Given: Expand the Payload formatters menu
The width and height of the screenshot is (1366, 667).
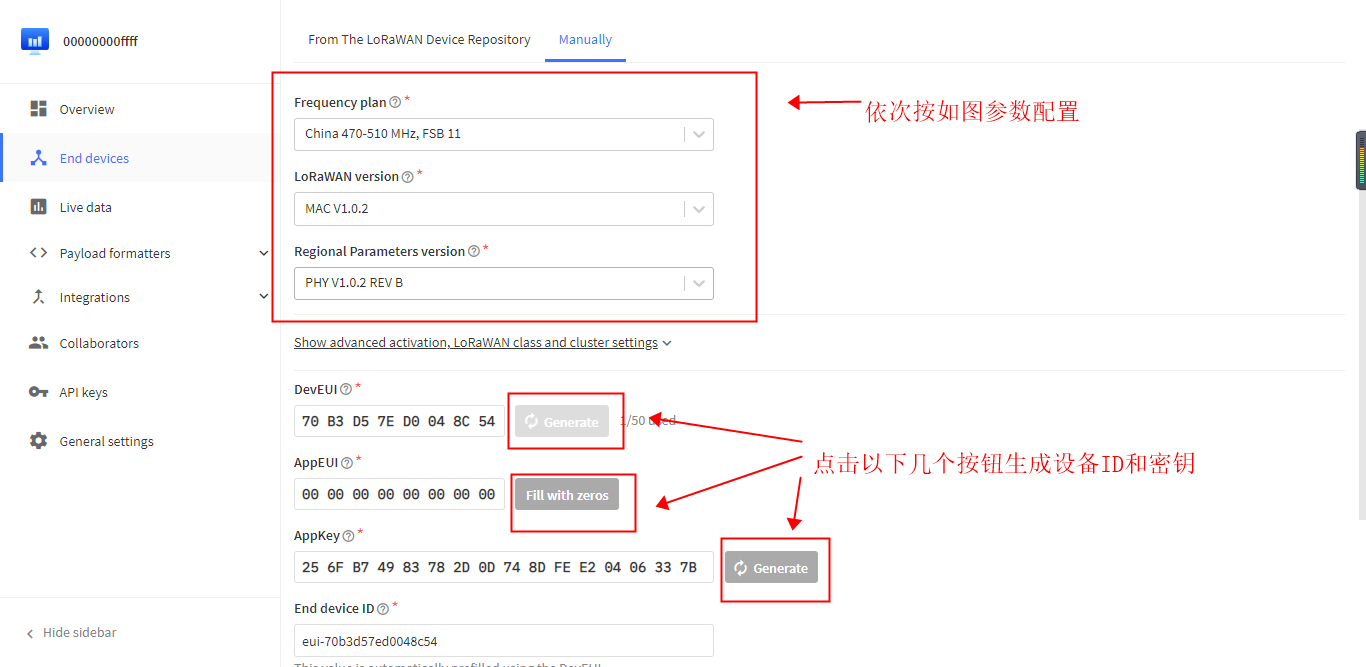Looking at the screenshot, I should click(x=263, y=253).
